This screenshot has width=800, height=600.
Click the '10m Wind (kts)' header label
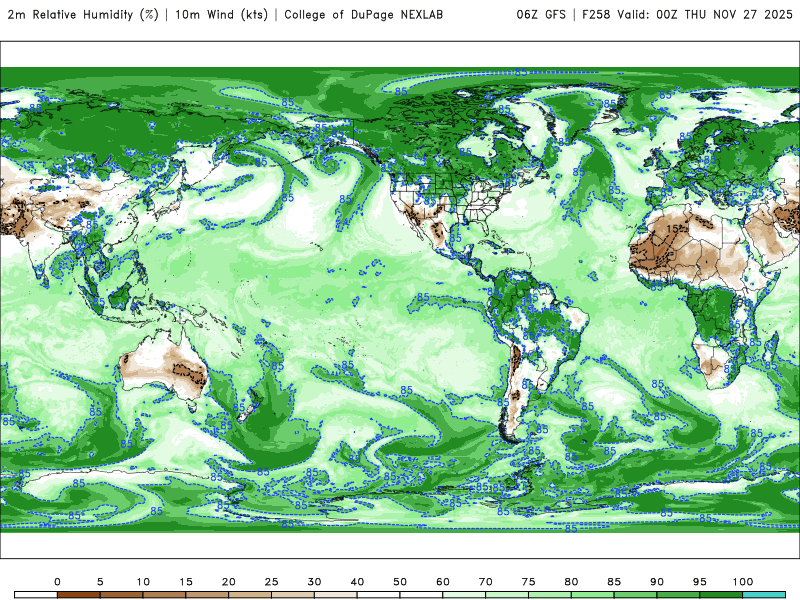(x=221, y=14)
